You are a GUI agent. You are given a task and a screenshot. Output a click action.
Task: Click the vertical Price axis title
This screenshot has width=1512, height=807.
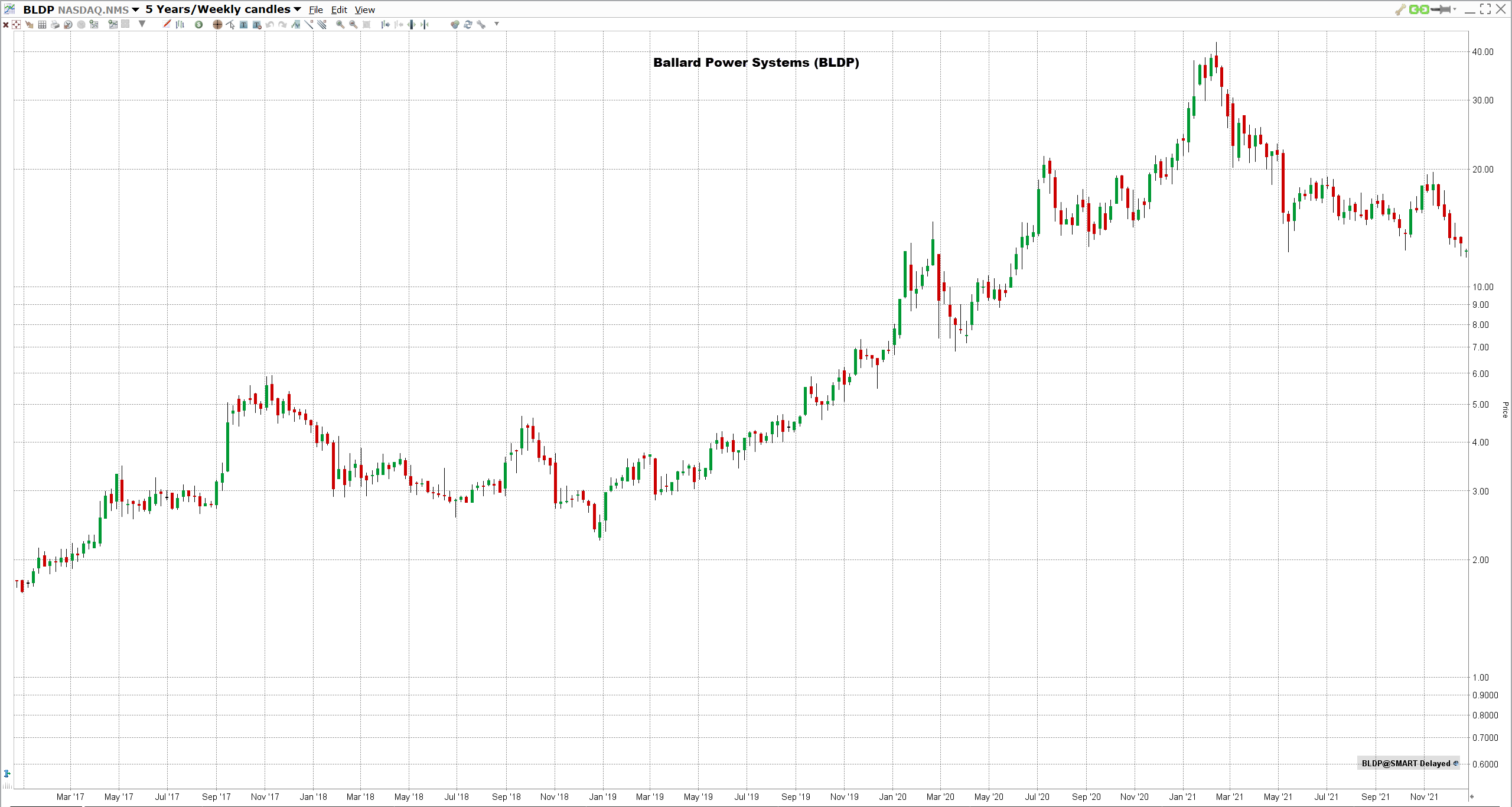pos(1505,409)
